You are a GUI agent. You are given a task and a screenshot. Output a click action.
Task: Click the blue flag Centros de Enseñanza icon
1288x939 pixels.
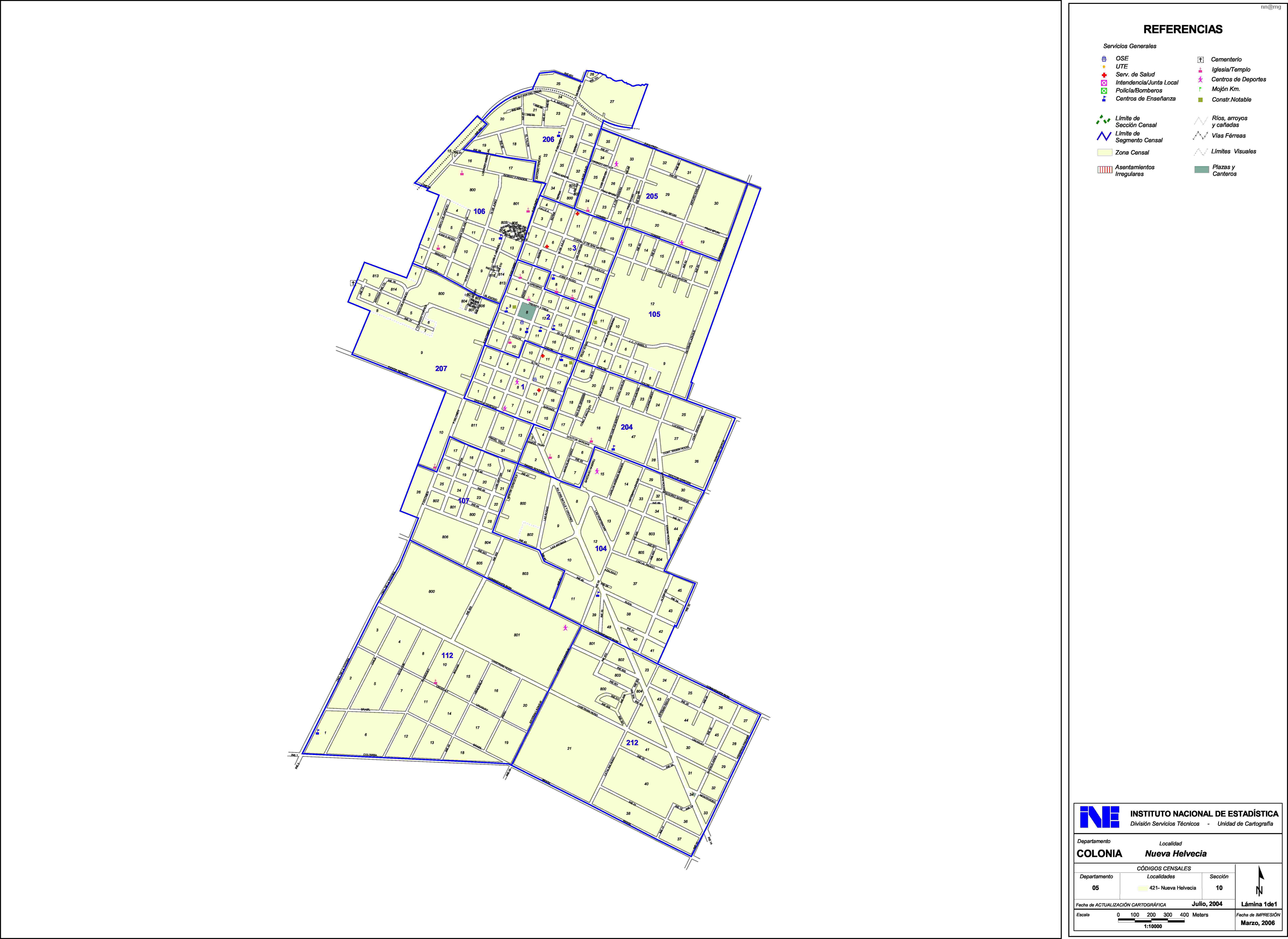coord(1104,99)
